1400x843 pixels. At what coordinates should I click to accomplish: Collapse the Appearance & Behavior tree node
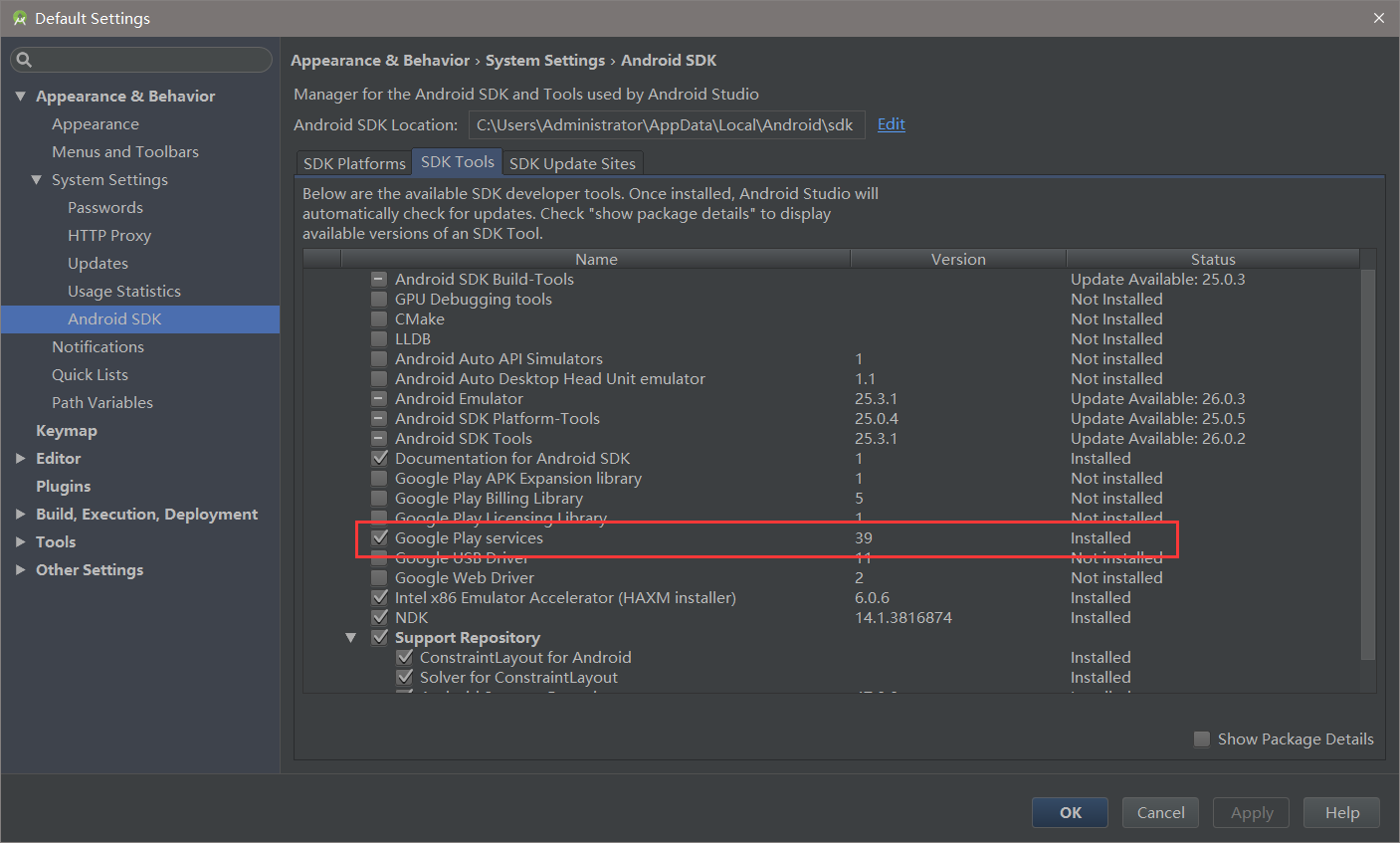click(21, 97)
